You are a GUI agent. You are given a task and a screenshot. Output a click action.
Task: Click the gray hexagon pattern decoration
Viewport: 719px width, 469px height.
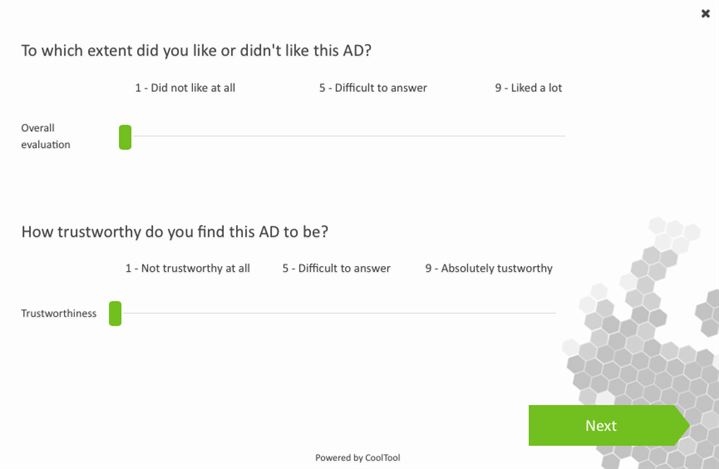640,330
